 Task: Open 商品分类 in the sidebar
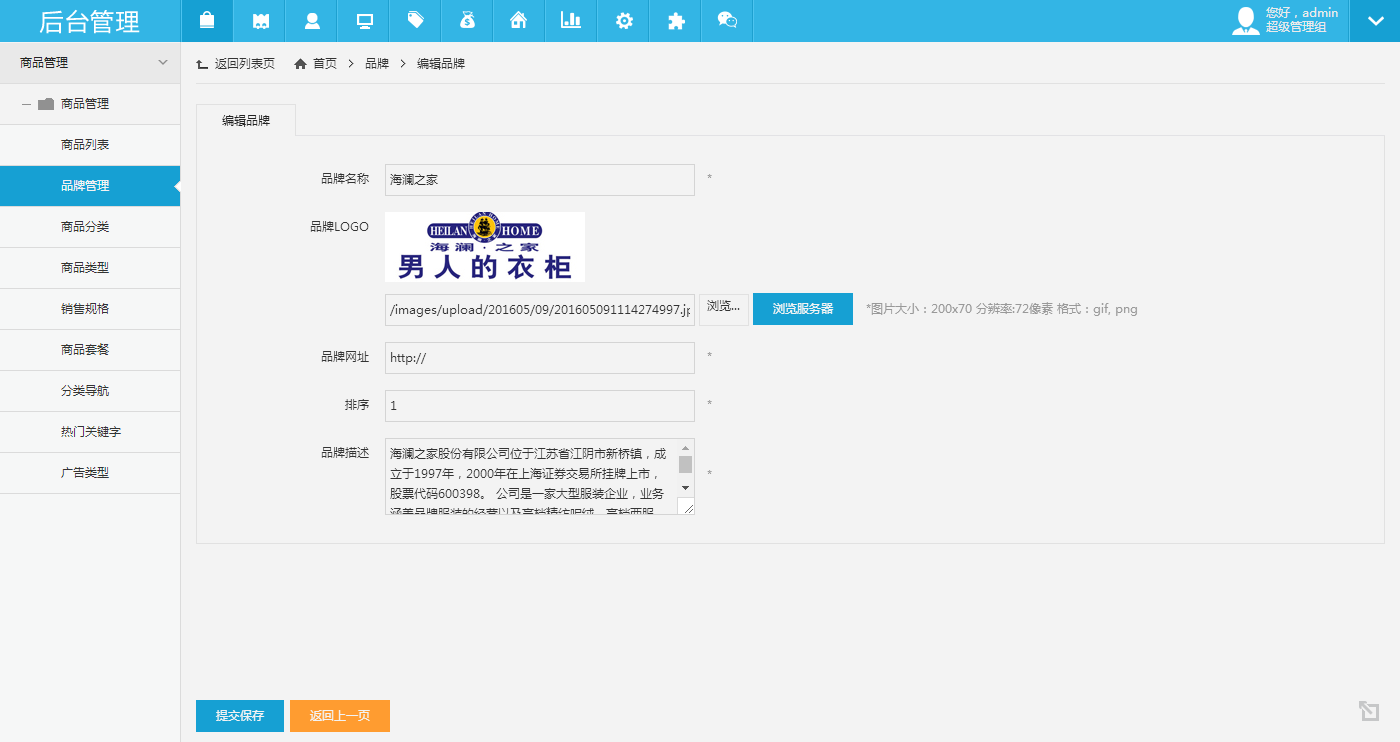click(x=90, y=227)
